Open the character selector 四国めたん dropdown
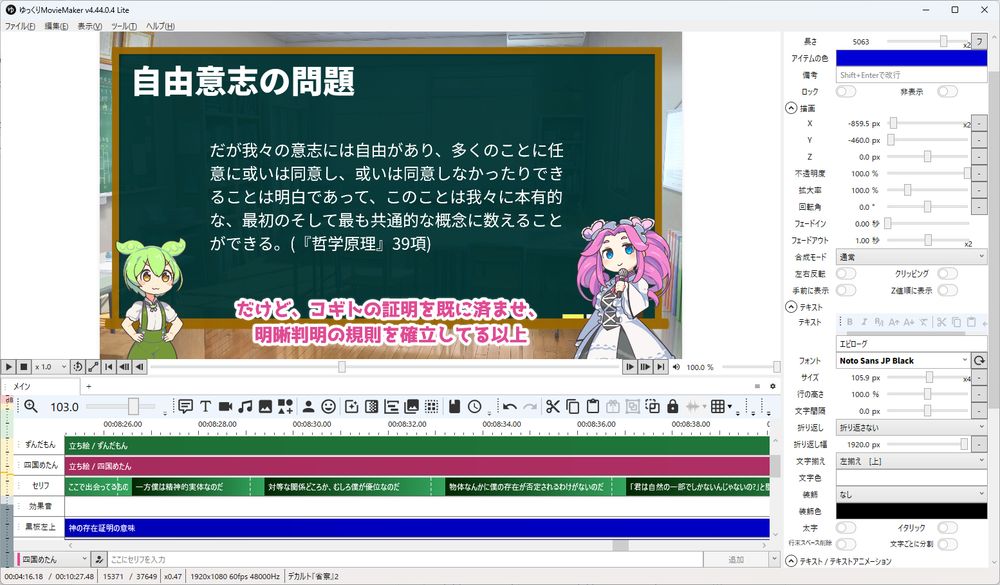Viewport: 1000px width, 585px height. 52,559
